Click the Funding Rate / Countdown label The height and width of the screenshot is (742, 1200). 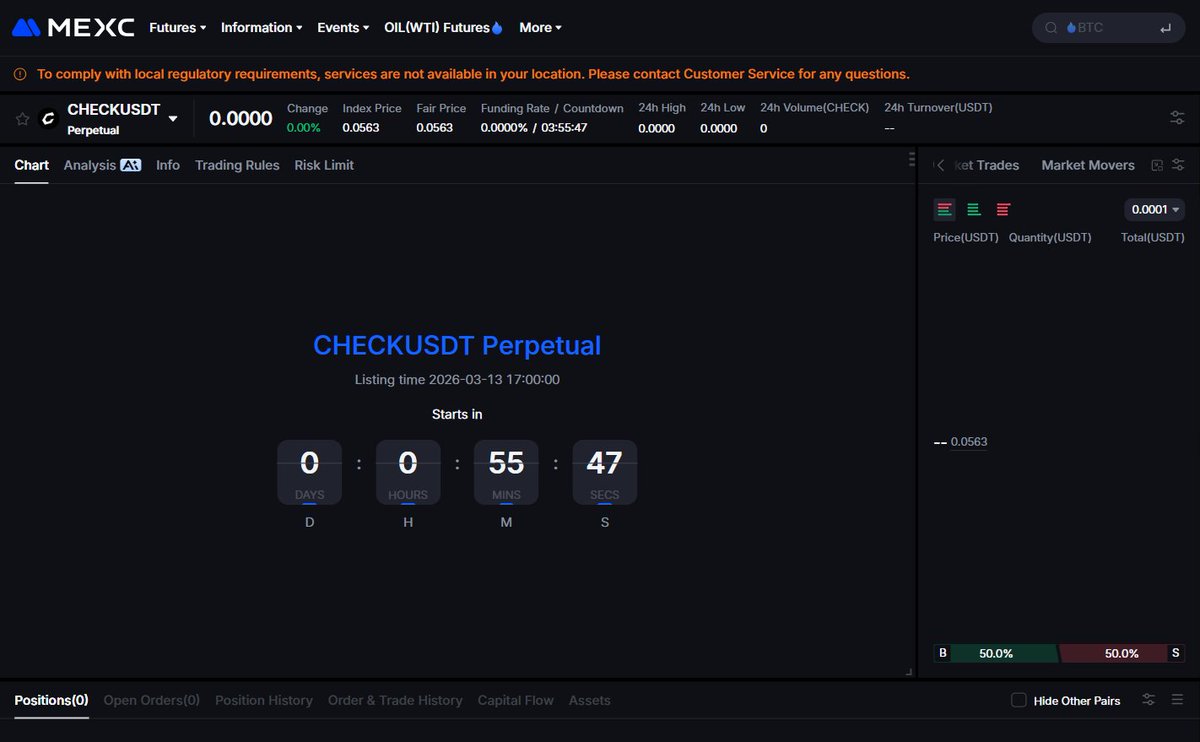pyautogui.click(x=552, y=108)
